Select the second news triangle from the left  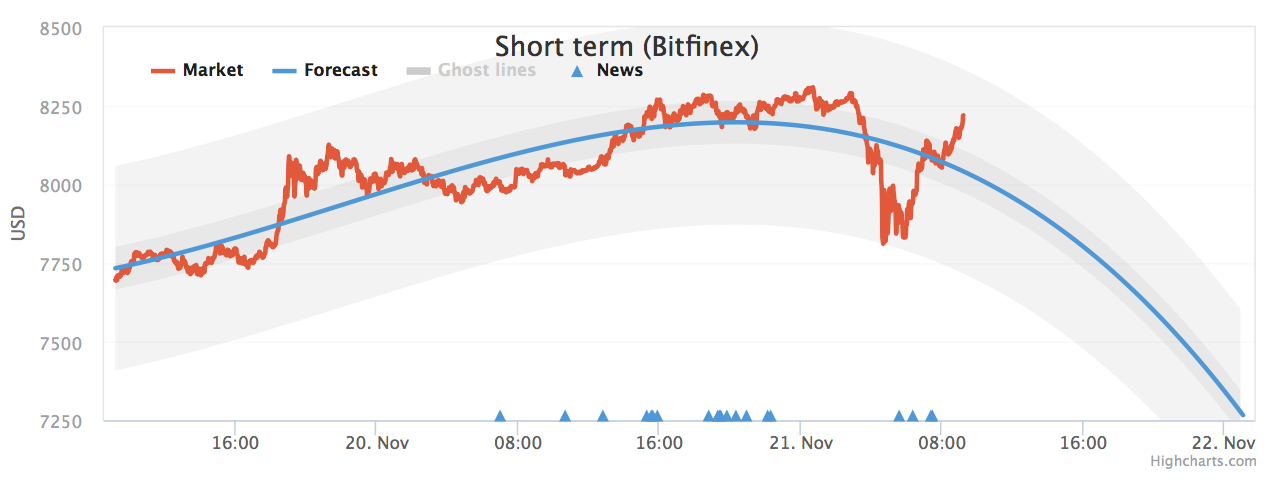pos(565,416)
